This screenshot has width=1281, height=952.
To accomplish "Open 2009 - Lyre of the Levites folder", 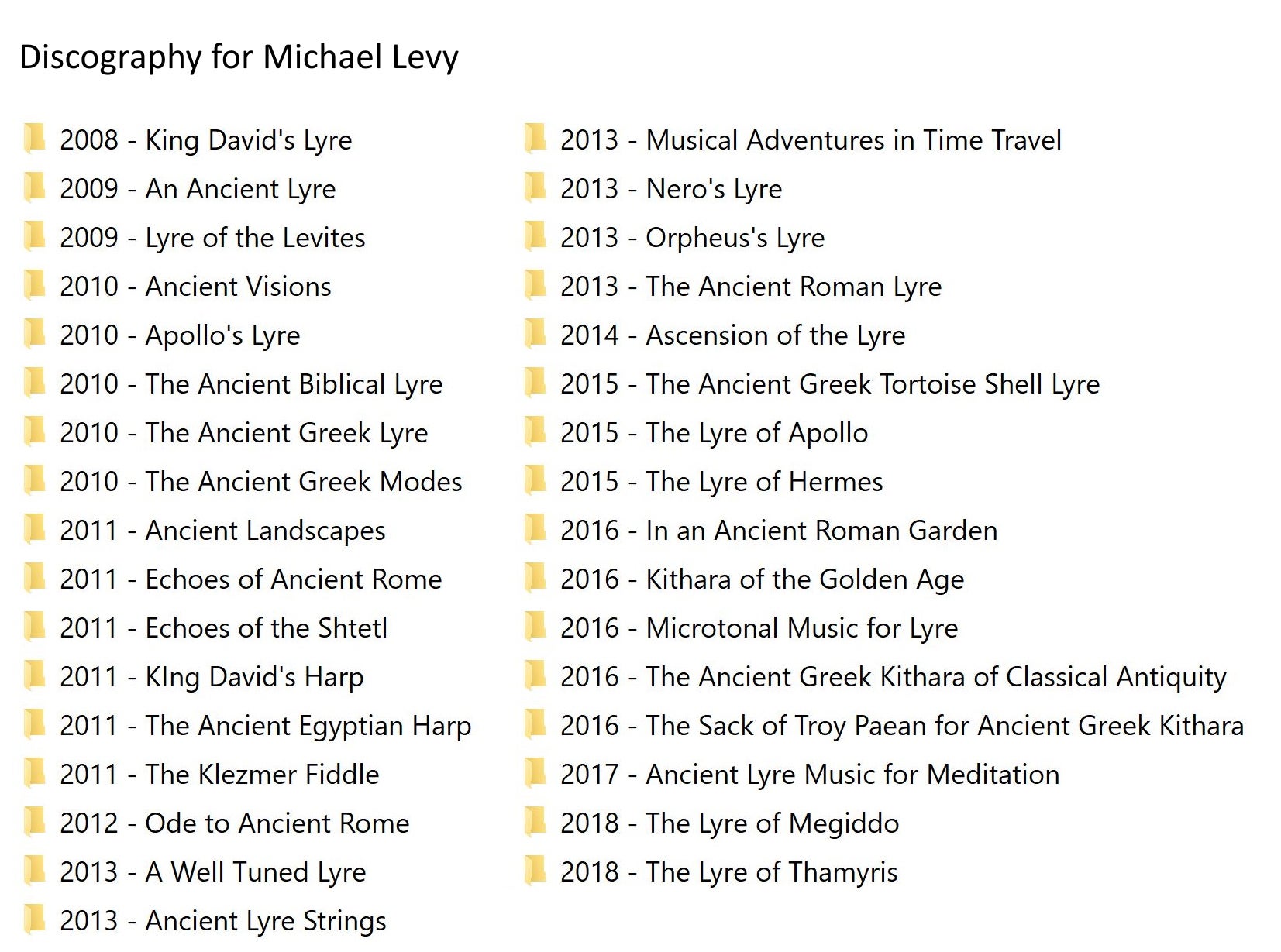I will (212, 238).
